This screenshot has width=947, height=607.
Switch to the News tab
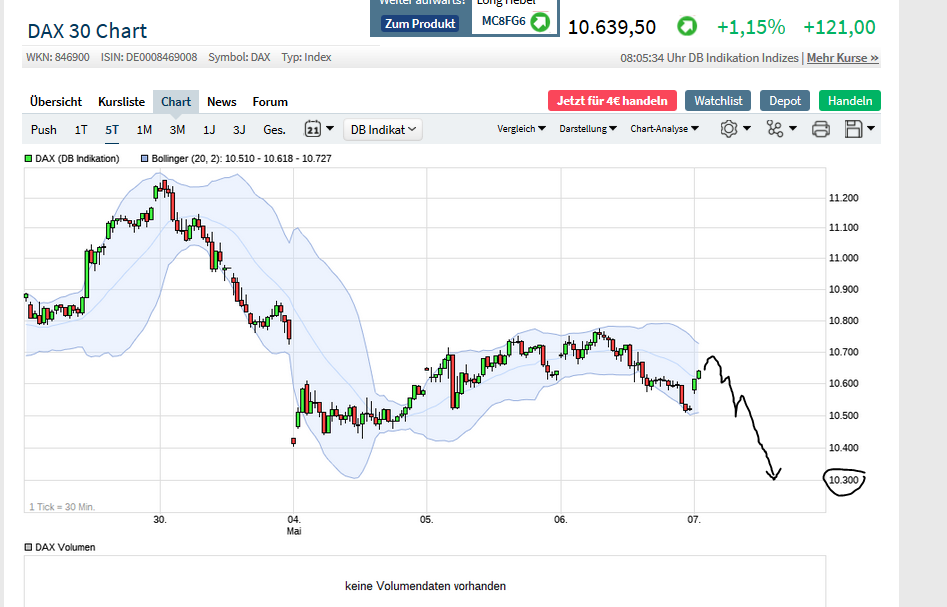[x=221, y=101]
